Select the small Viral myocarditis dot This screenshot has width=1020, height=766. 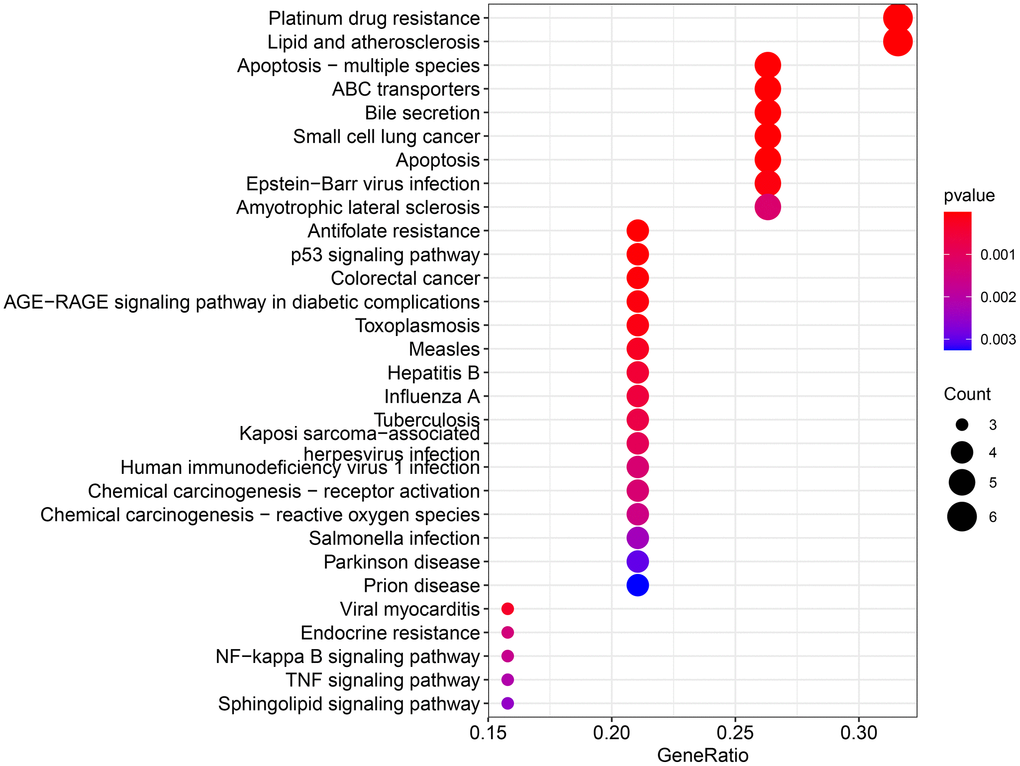[x=507, y=609]
